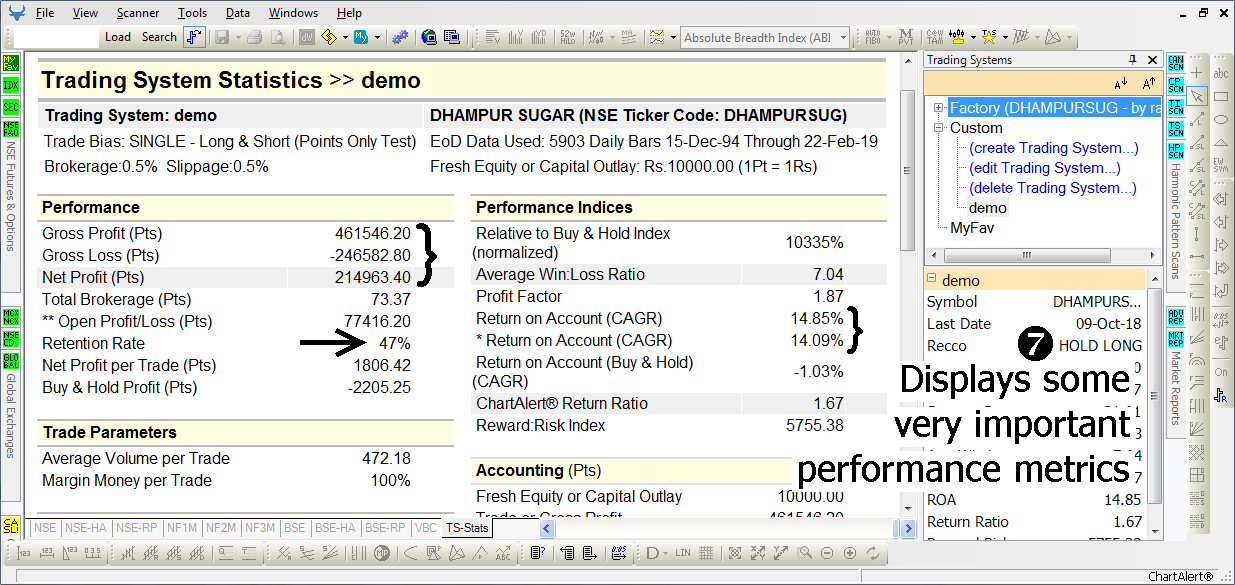
Task: Click the delete Trading System link
Action: point(1053,188)
